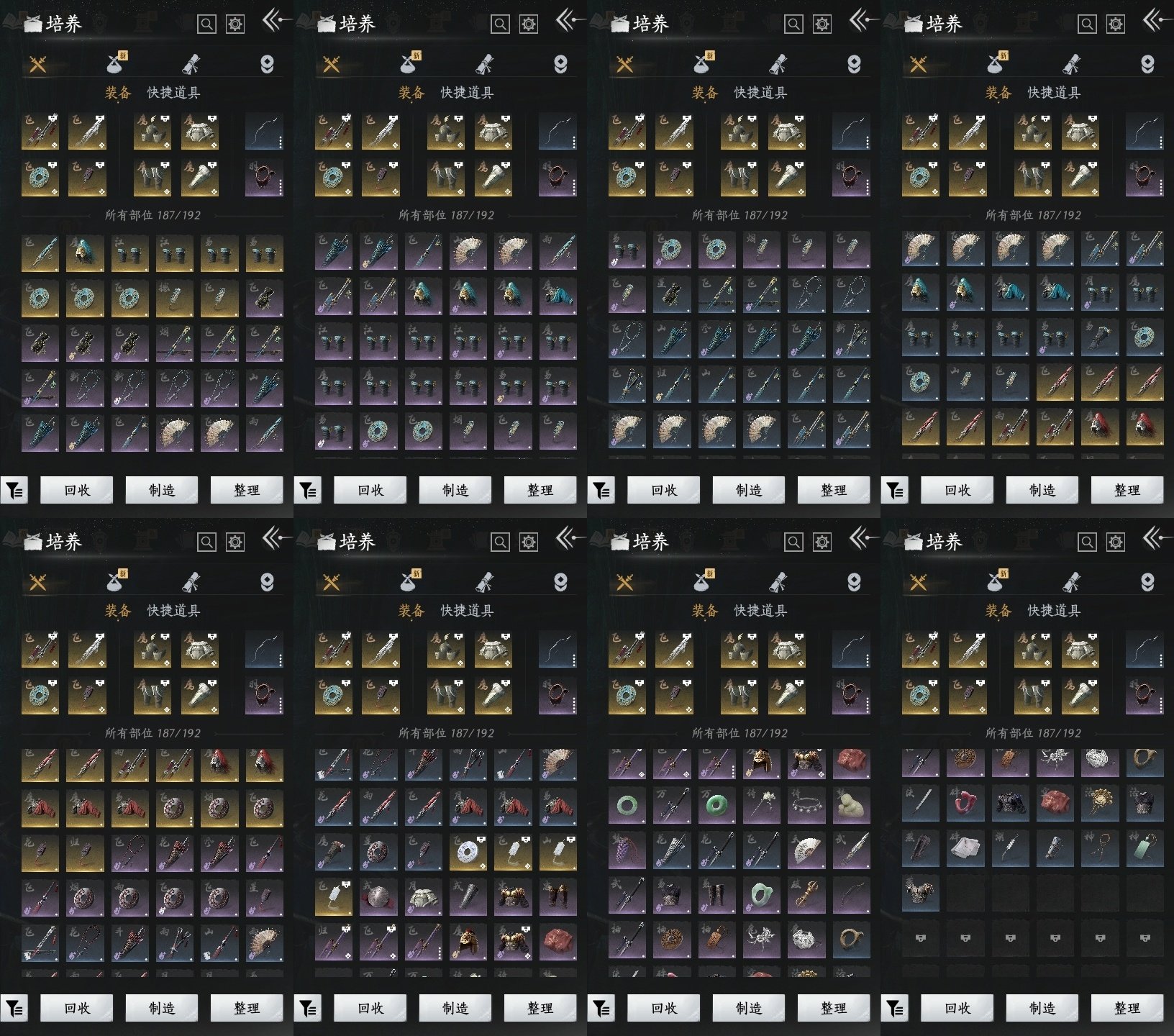Click first locked inventory slot in bottom-right panel

920,938
